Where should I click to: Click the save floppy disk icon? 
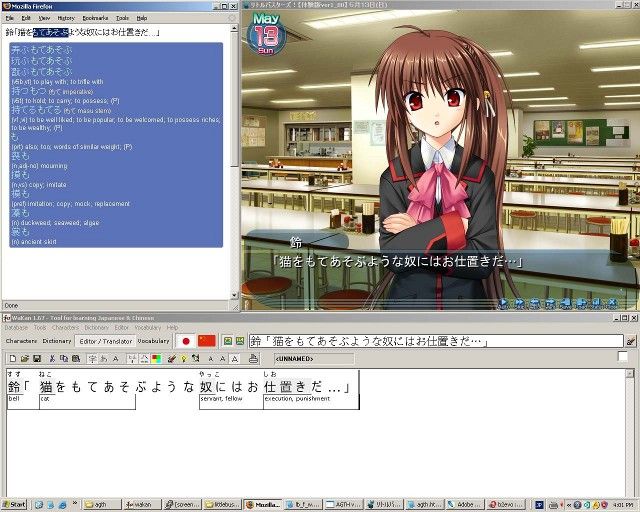click(x=37, y=358)
